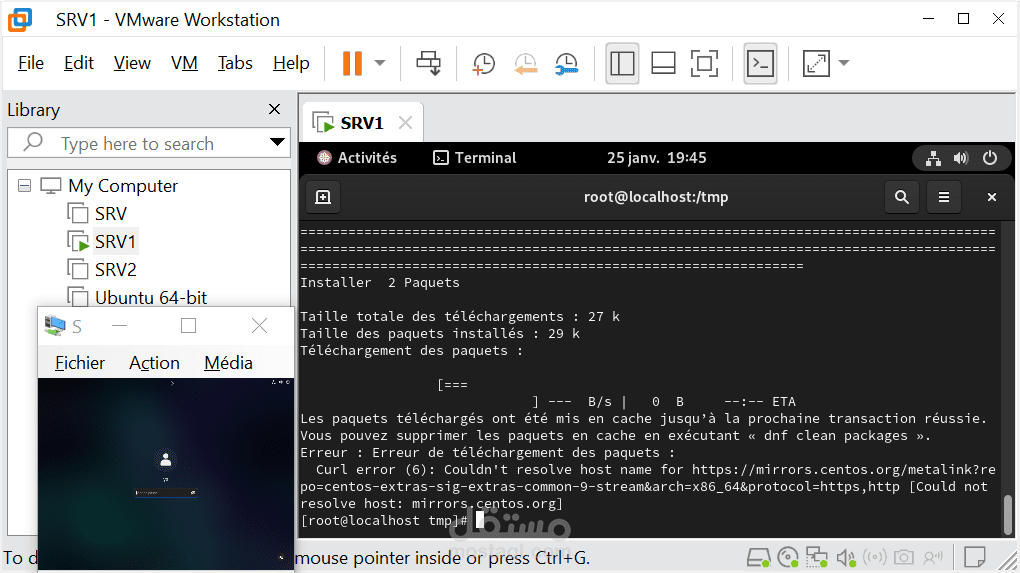
Task: Take a snapshot of this virtual machine
Action: point(483,63)
